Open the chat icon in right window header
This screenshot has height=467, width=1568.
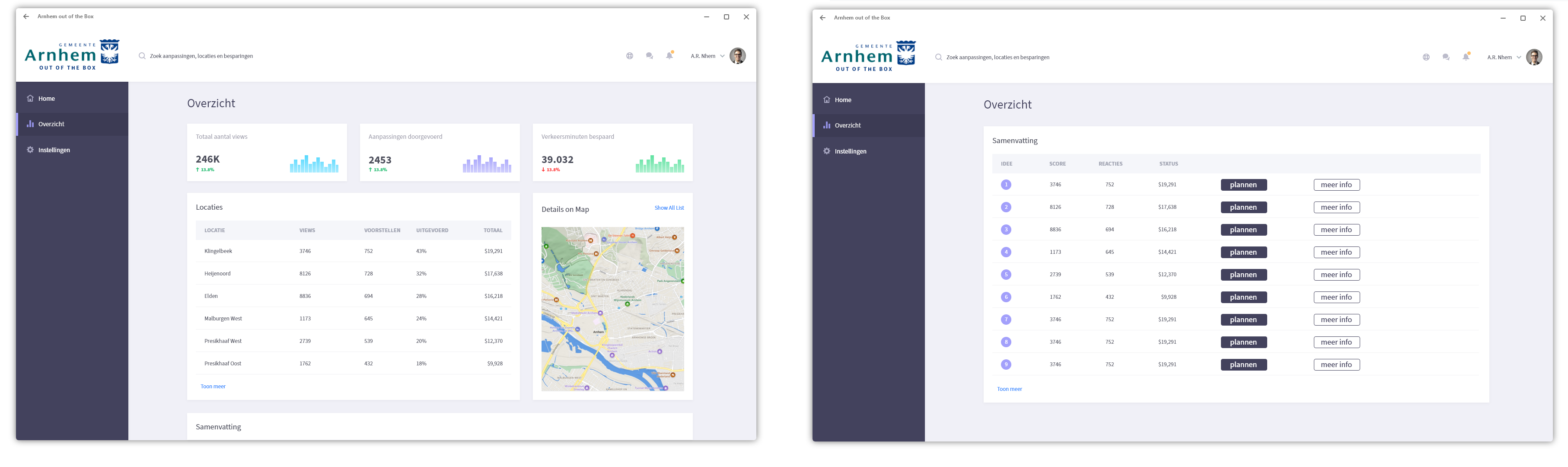[x=1446, y=57]
